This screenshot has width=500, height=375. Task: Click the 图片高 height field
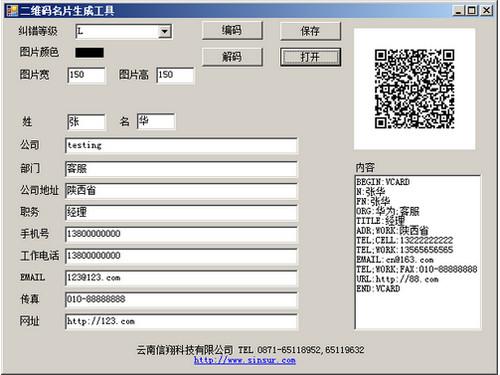[x=175, y=75]
